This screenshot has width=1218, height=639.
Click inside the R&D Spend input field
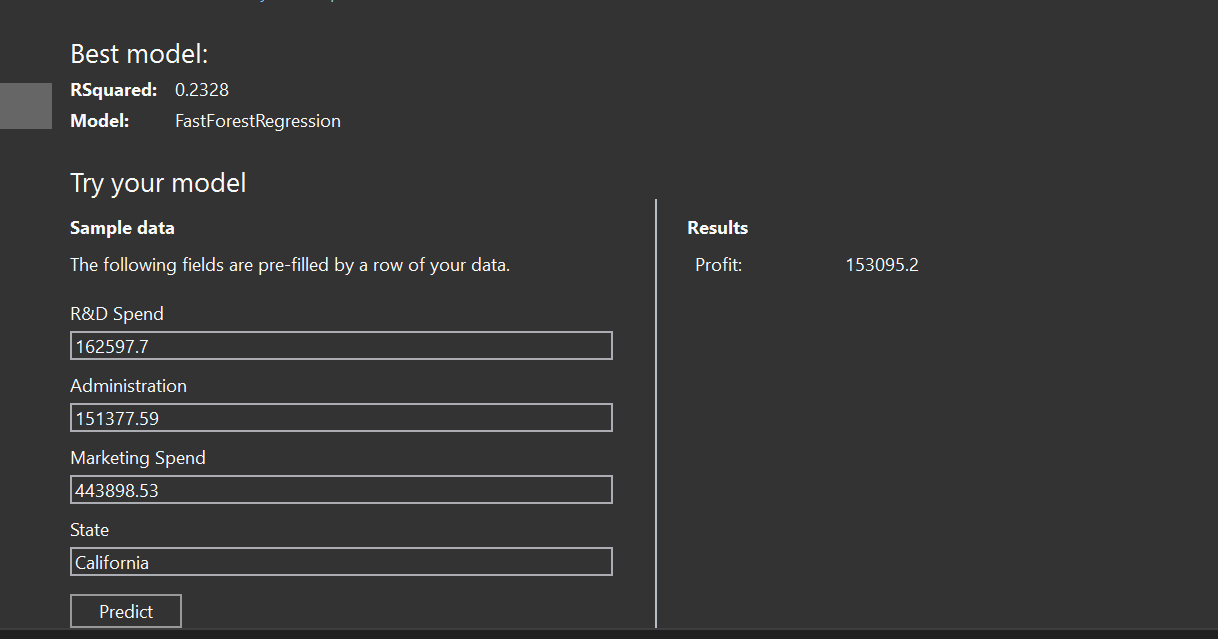pos(340,345)
